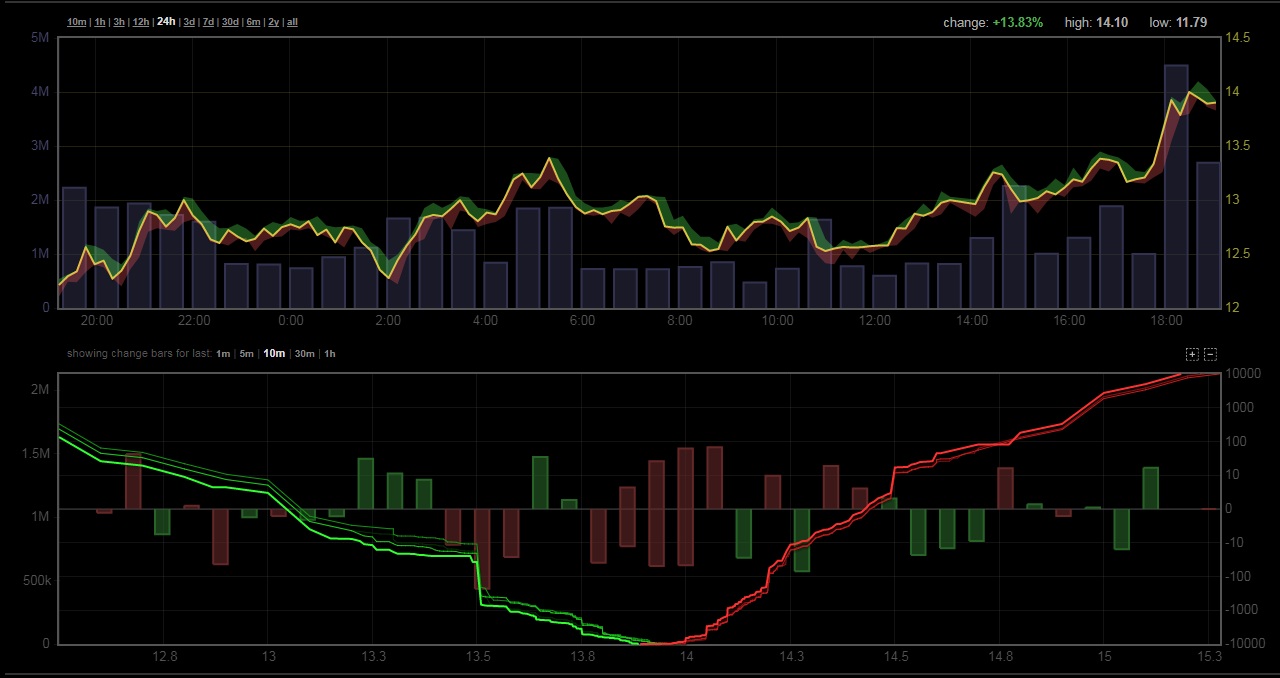Screen dimensions: 1280x678
Task: Click the 14:00 marker on time axis
Action: click(x=972, y=321)
